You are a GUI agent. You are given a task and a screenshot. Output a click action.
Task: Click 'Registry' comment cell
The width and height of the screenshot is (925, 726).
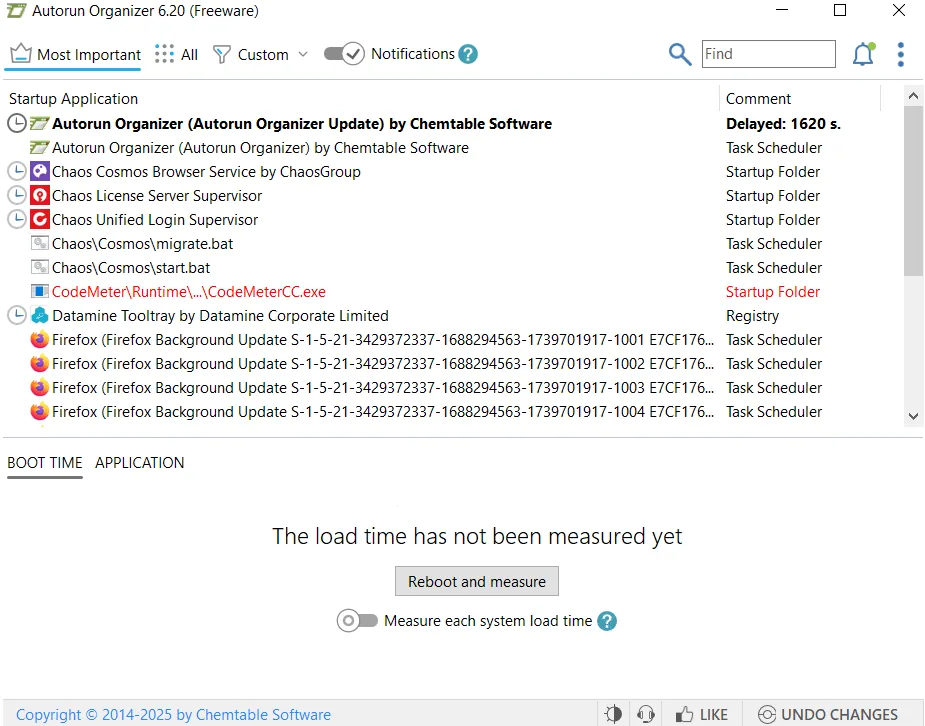(752, 316)
